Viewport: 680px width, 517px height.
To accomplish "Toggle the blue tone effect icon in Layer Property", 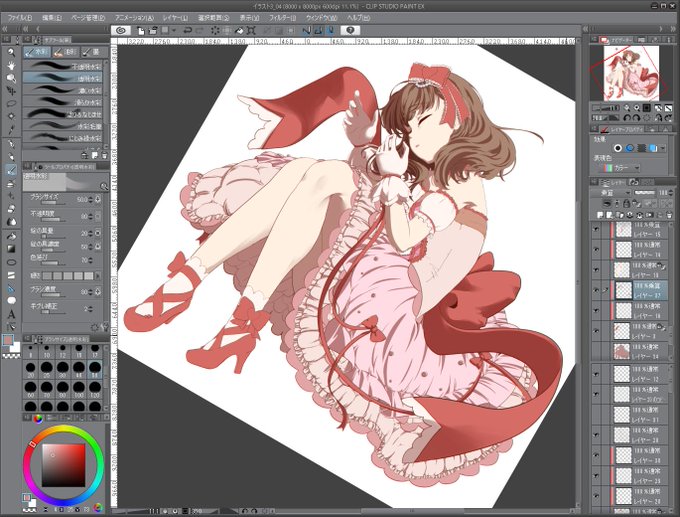I will tap(630, 148).
